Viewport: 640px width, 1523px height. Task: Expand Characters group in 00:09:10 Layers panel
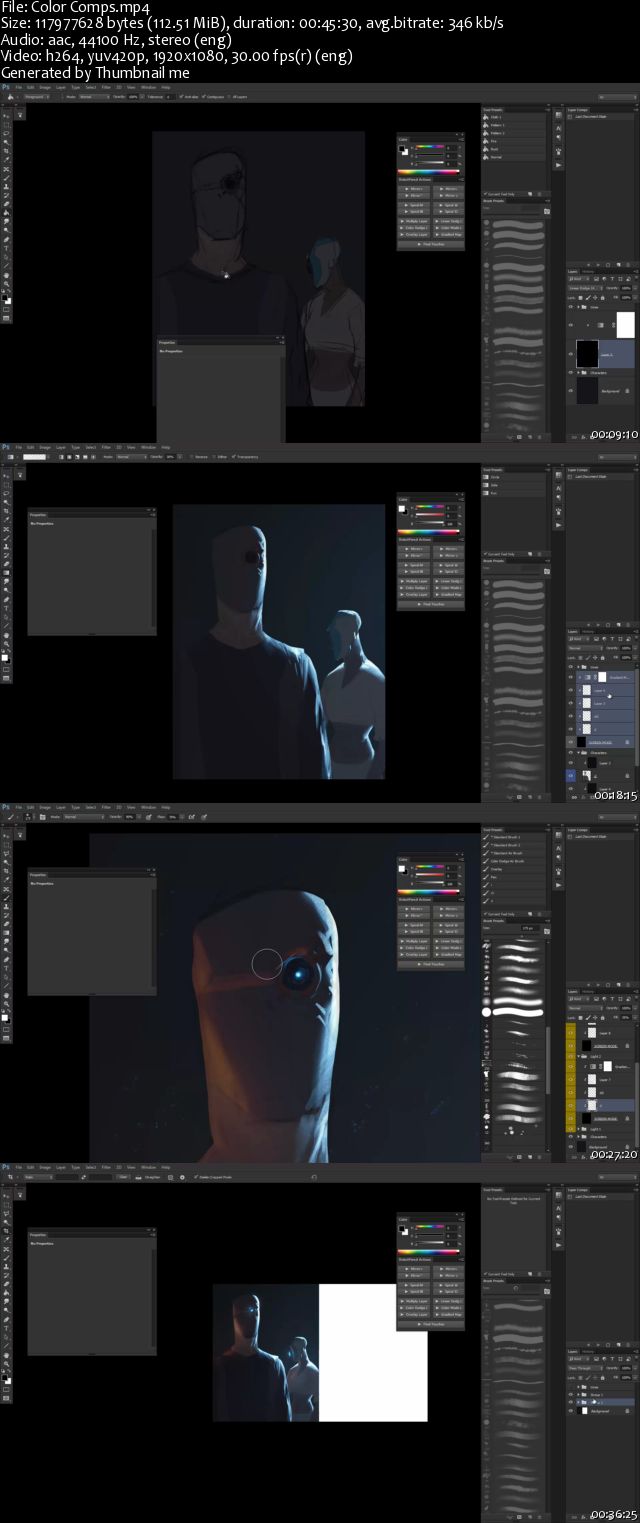coord(578,373)
